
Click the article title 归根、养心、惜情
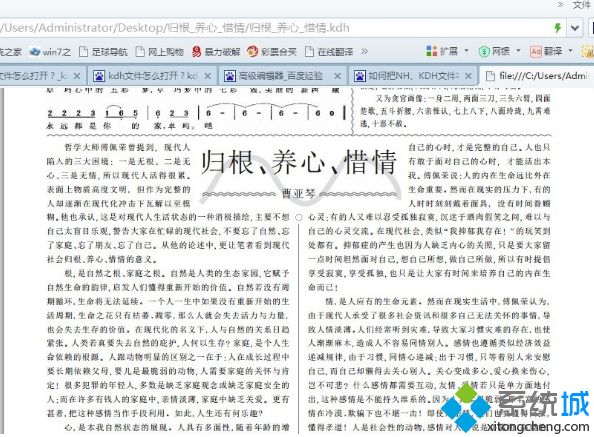point(299,162)
